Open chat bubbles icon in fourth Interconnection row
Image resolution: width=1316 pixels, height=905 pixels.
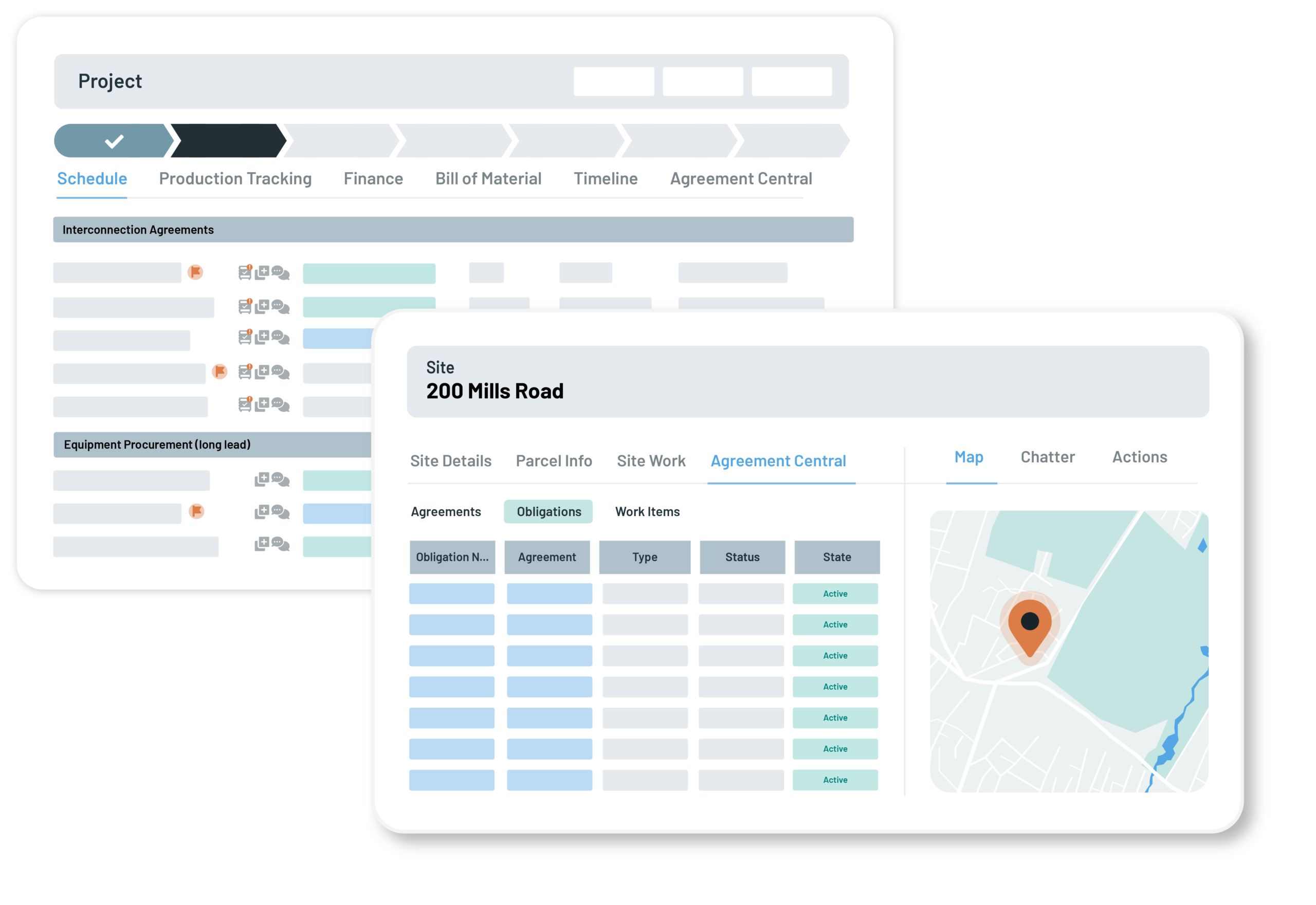280,373
